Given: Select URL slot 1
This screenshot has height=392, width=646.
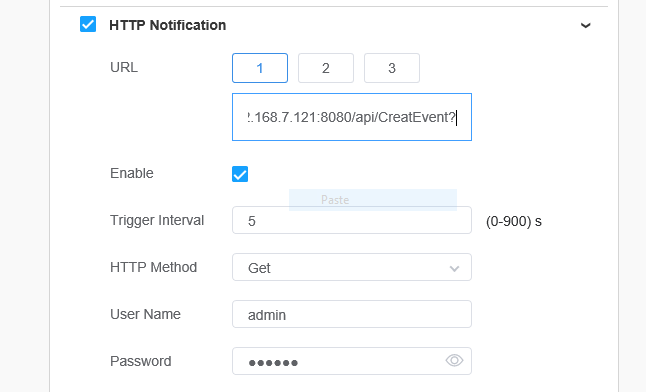Looking at the screenshot, I should tap(260, 68).
